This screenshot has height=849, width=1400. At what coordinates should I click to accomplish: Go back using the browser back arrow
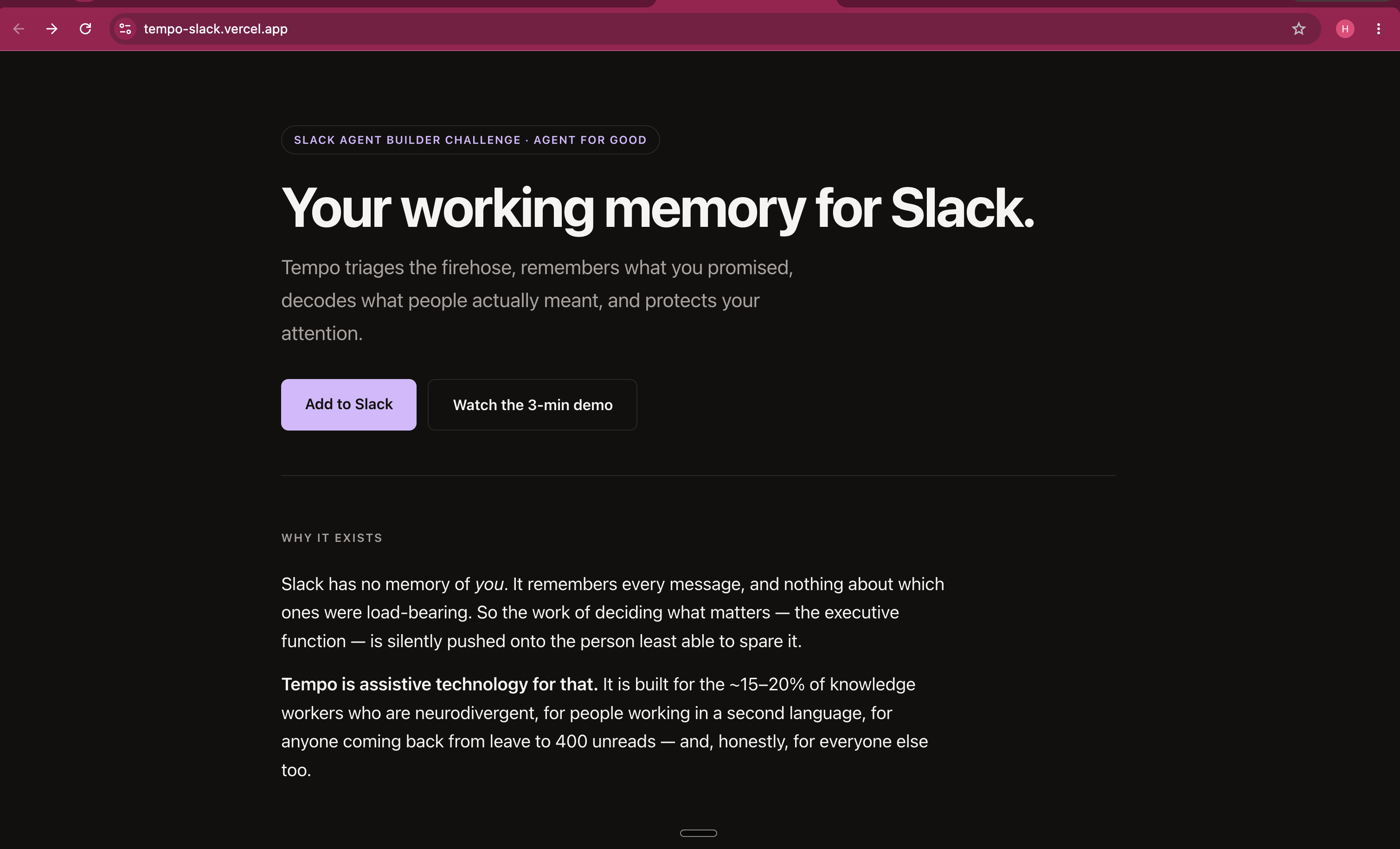pyautogui.click(x=19, y=29)
